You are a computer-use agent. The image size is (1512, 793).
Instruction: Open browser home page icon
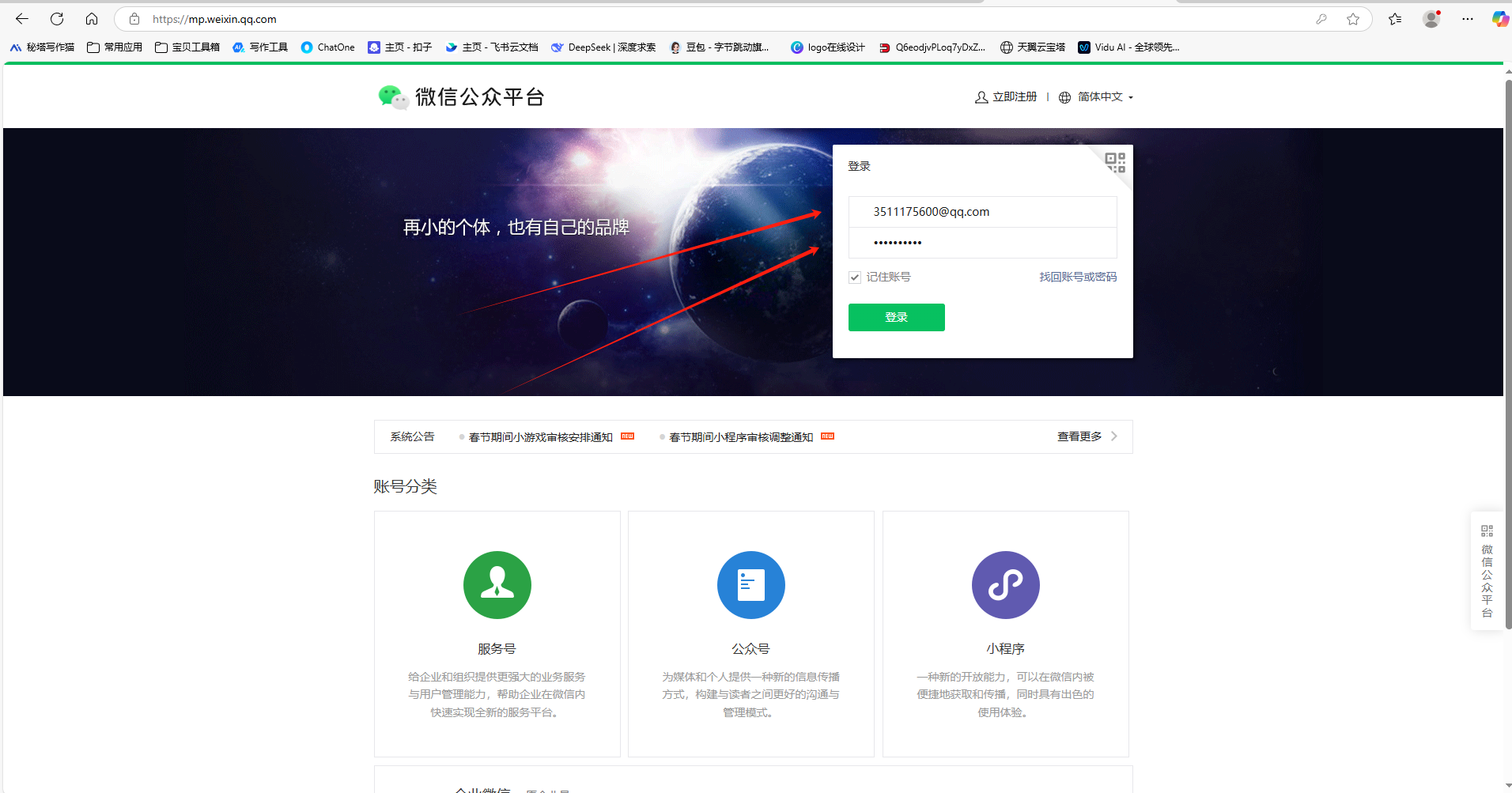click(92, 19)
